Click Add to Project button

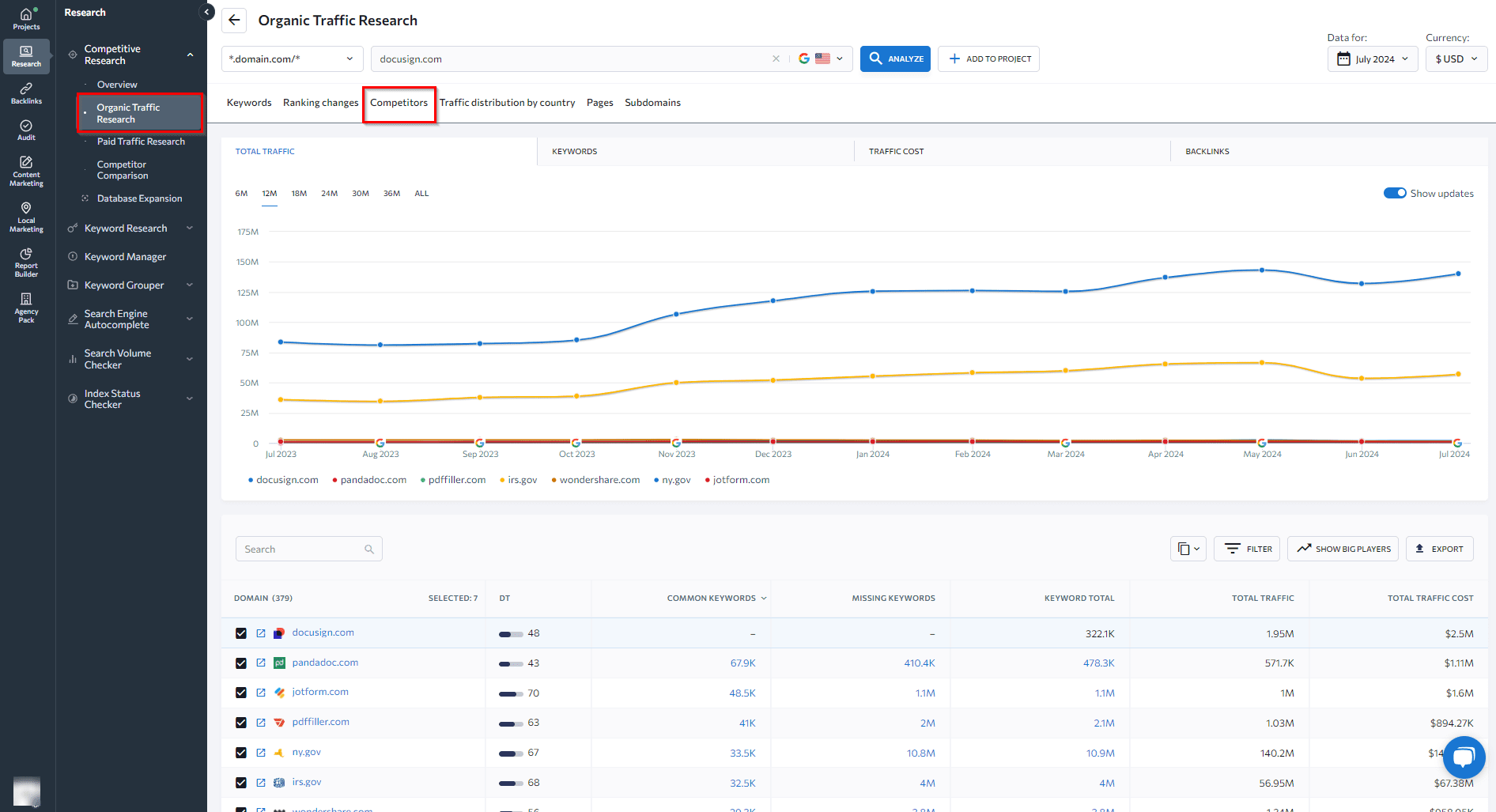coord(988,59)
